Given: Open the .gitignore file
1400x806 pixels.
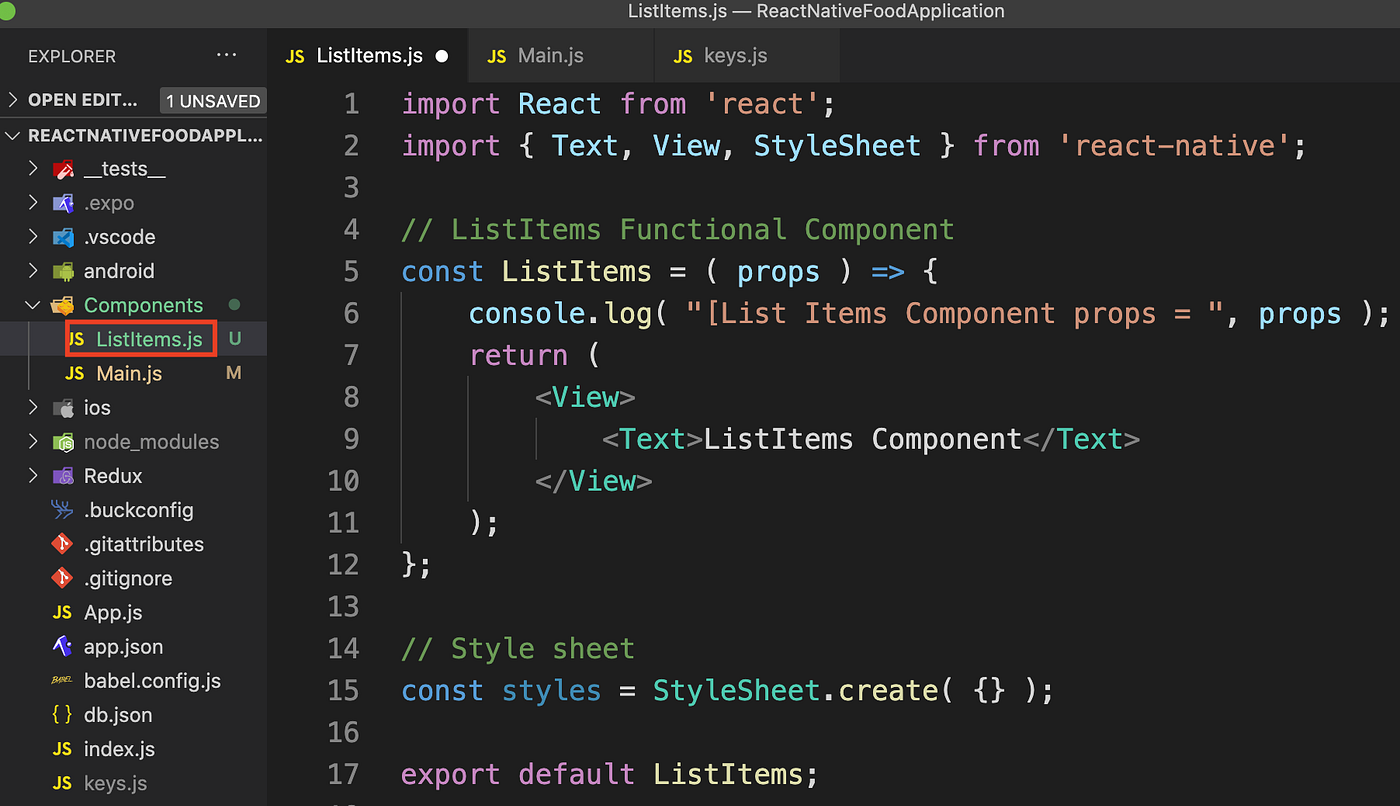Looking at the screenshot, I should tap(128, 578).
